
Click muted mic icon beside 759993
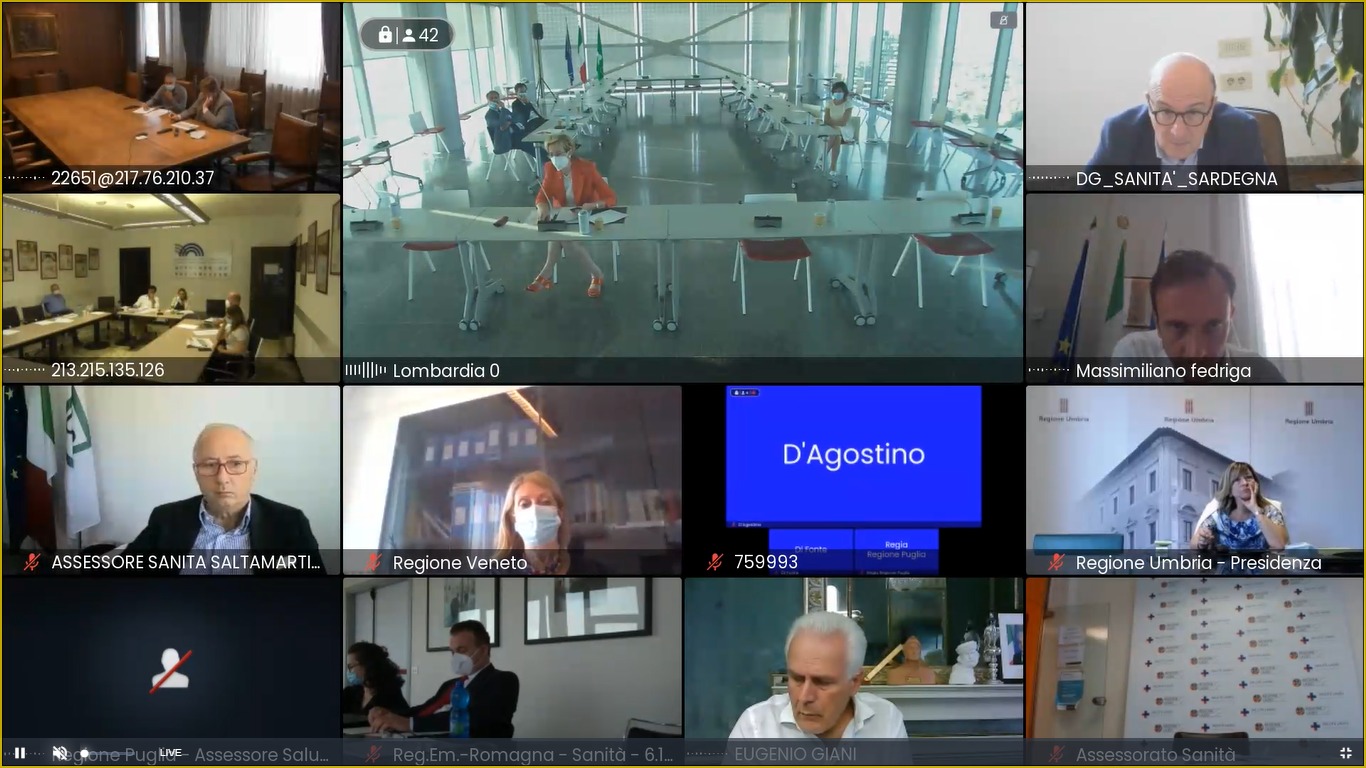(715, 562)
